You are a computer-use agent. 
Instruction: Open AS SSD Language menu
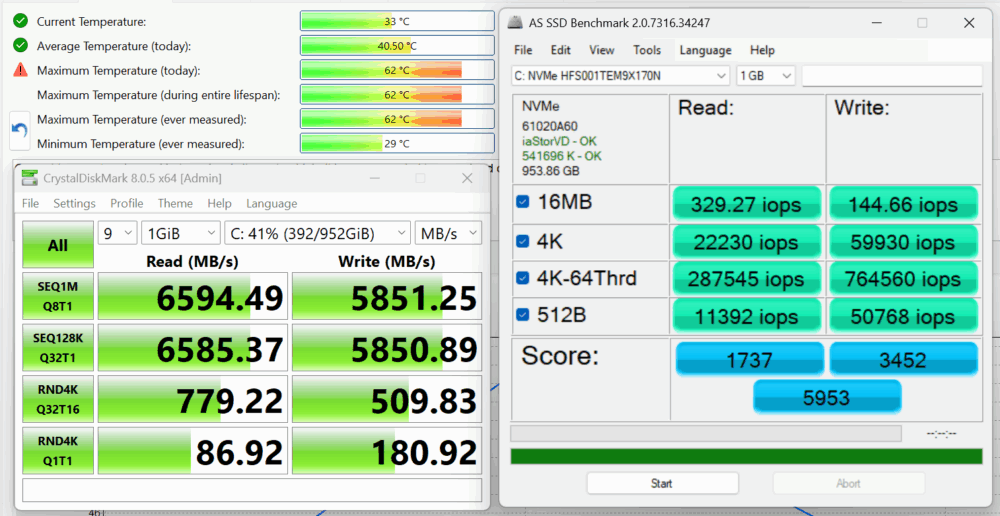click(705, 50)
